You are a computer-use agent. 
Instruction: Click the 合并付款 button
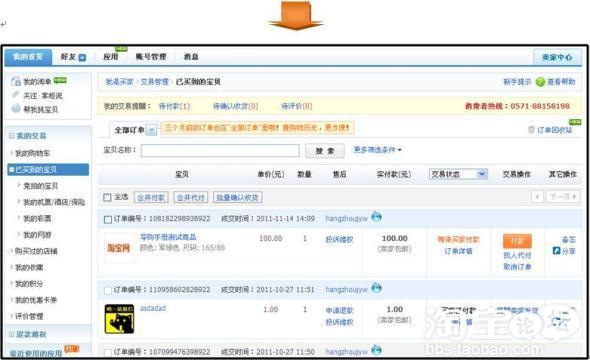click(151, 197)
